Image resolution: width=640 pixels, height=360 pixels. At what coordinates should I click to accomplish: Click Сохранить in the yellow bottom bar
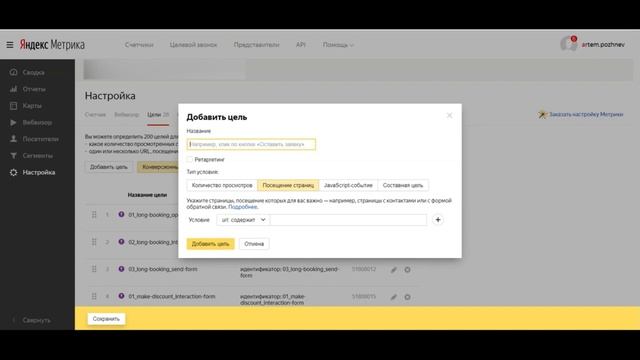click(106, 319)
